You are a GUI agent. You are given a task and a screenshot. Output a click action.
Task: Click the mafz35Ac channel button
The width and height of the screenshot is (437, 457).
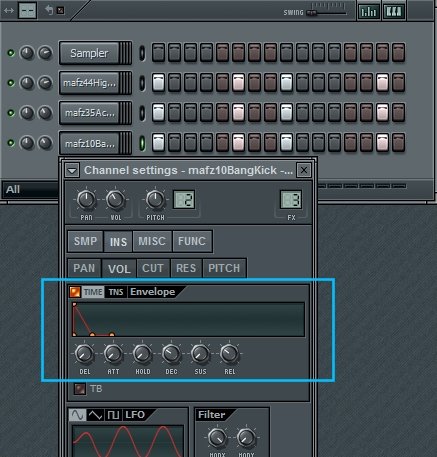(89, 113)
